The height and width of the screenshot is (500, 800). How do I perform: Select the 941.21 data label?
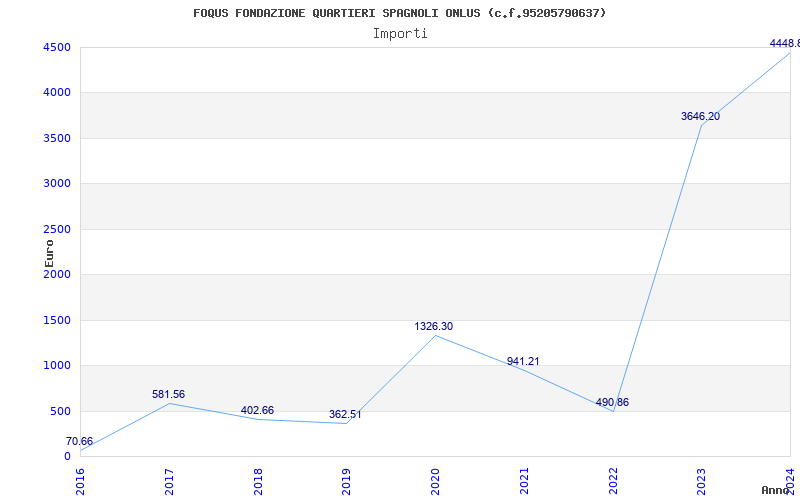pyautogui.click(x=523, y=361)
